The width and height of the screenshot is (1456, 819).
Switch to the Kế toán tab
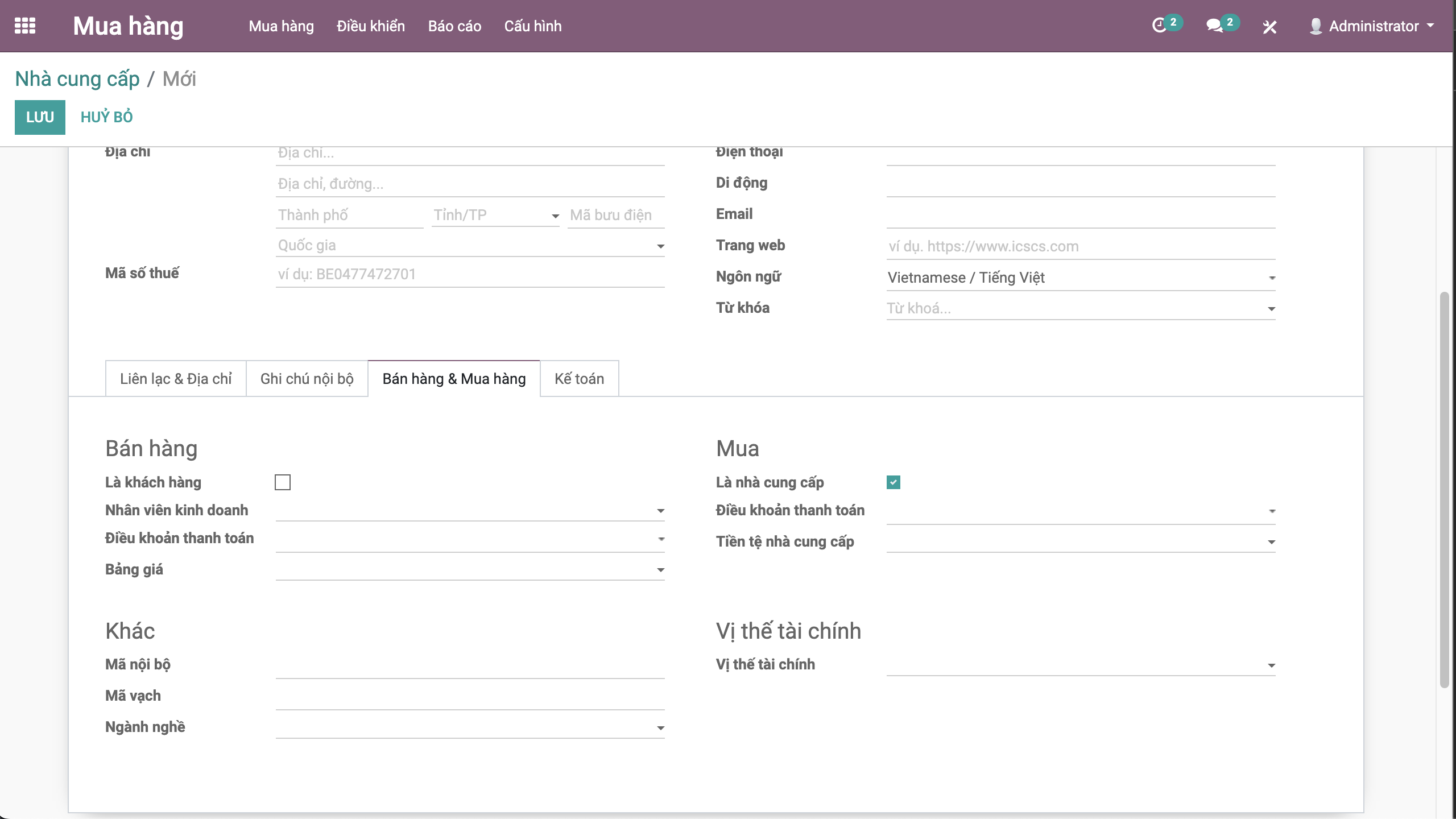point(579,379)
